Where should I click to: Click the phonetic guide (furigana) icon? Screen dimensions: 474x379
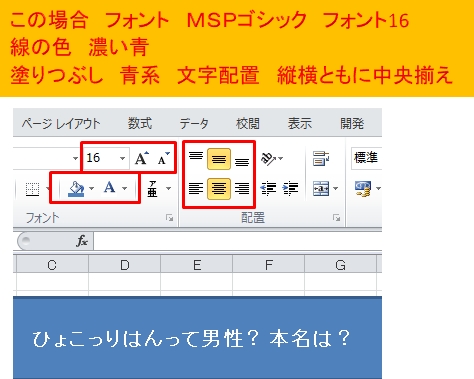click(x=152, y=189)
